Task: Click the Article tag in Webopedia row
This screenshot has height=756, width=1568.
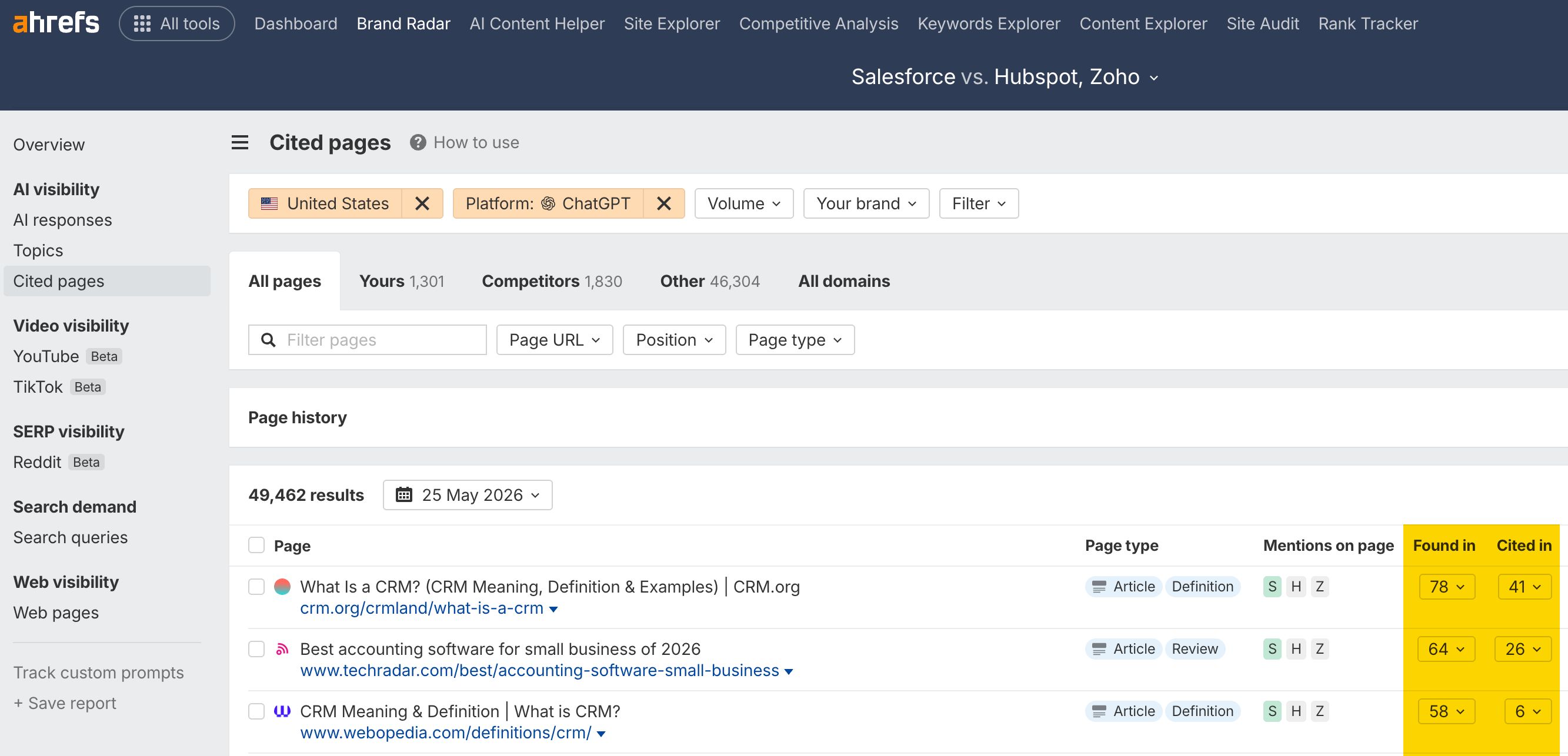Action: pyautogui.click(x=1123, y=711)
